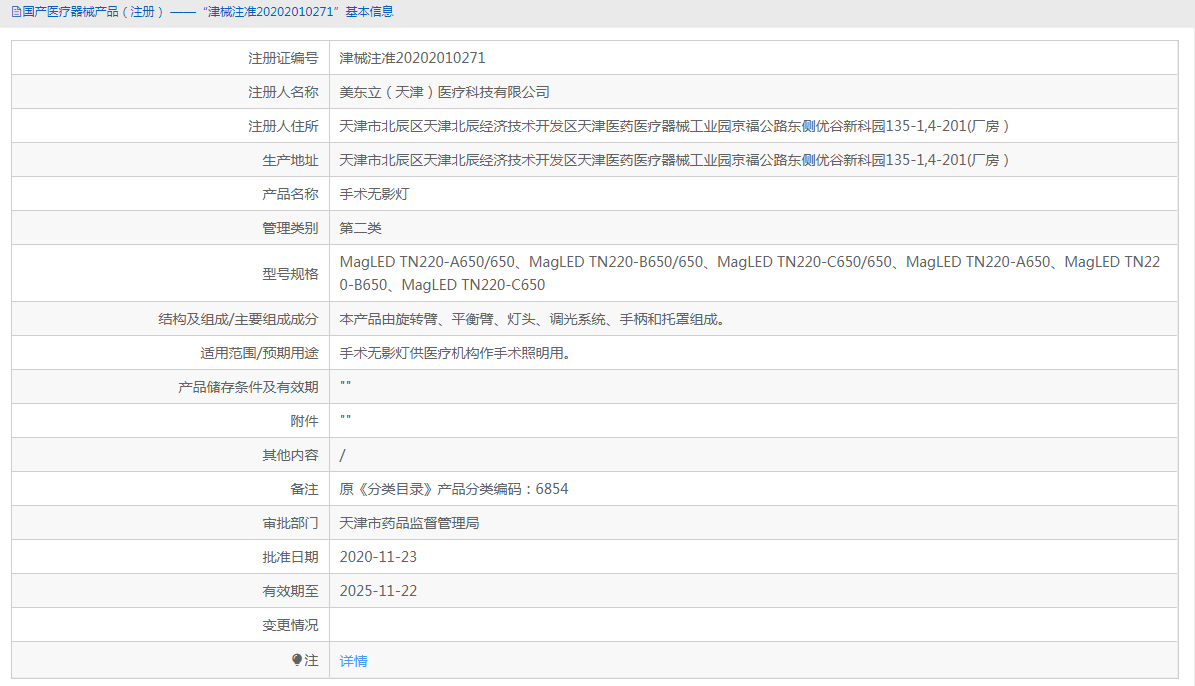
Task: Click the document icon before the breadcrumb title
Action: (15, 11)
